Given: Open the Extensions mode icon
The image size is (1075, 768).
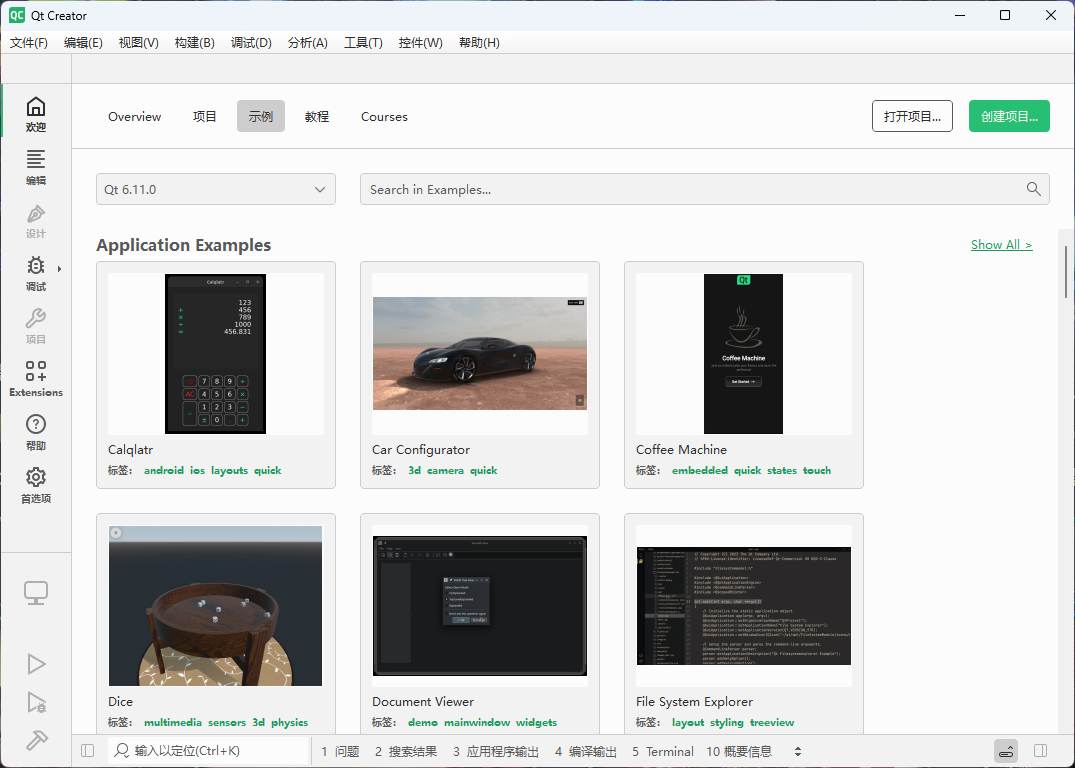Looking at the screenshot, I should click(36, 378).
